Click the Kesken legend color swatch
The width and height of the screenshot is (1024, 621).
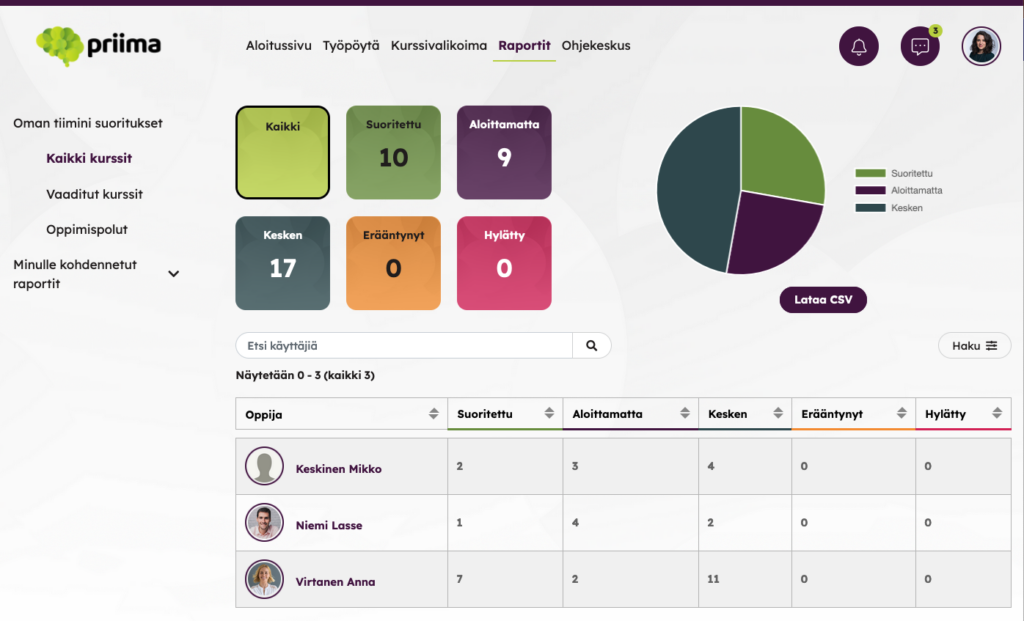(x=870, y=208)
